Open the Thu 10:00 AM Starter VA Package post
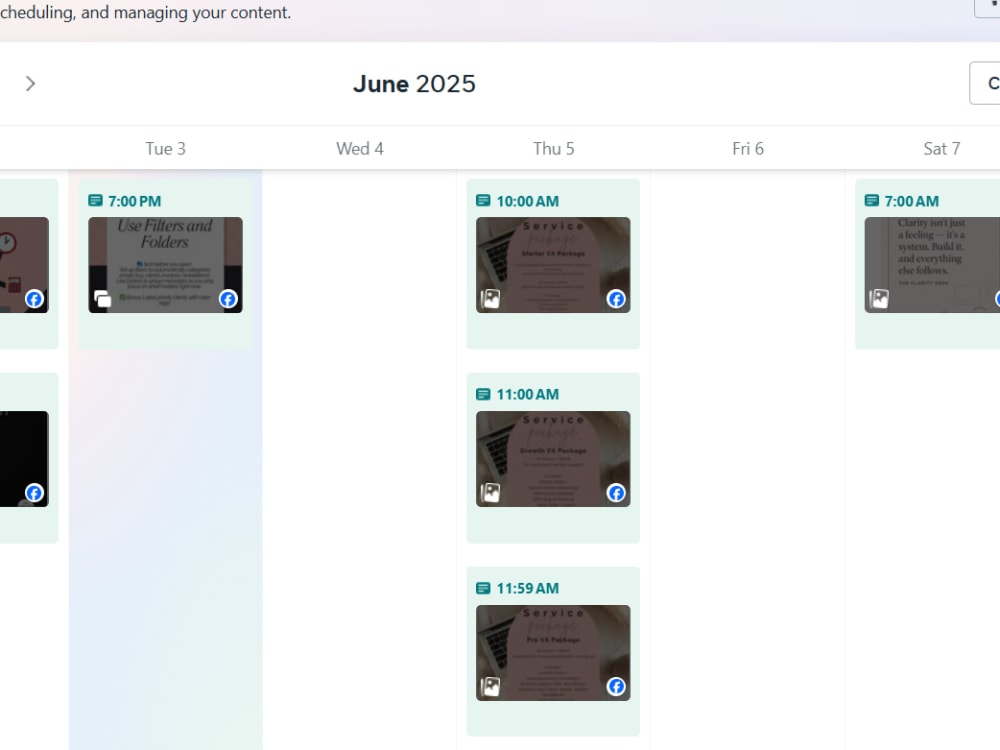This screenshot has height=750, width=1000. pyautogui.click(x=553, y=265)
